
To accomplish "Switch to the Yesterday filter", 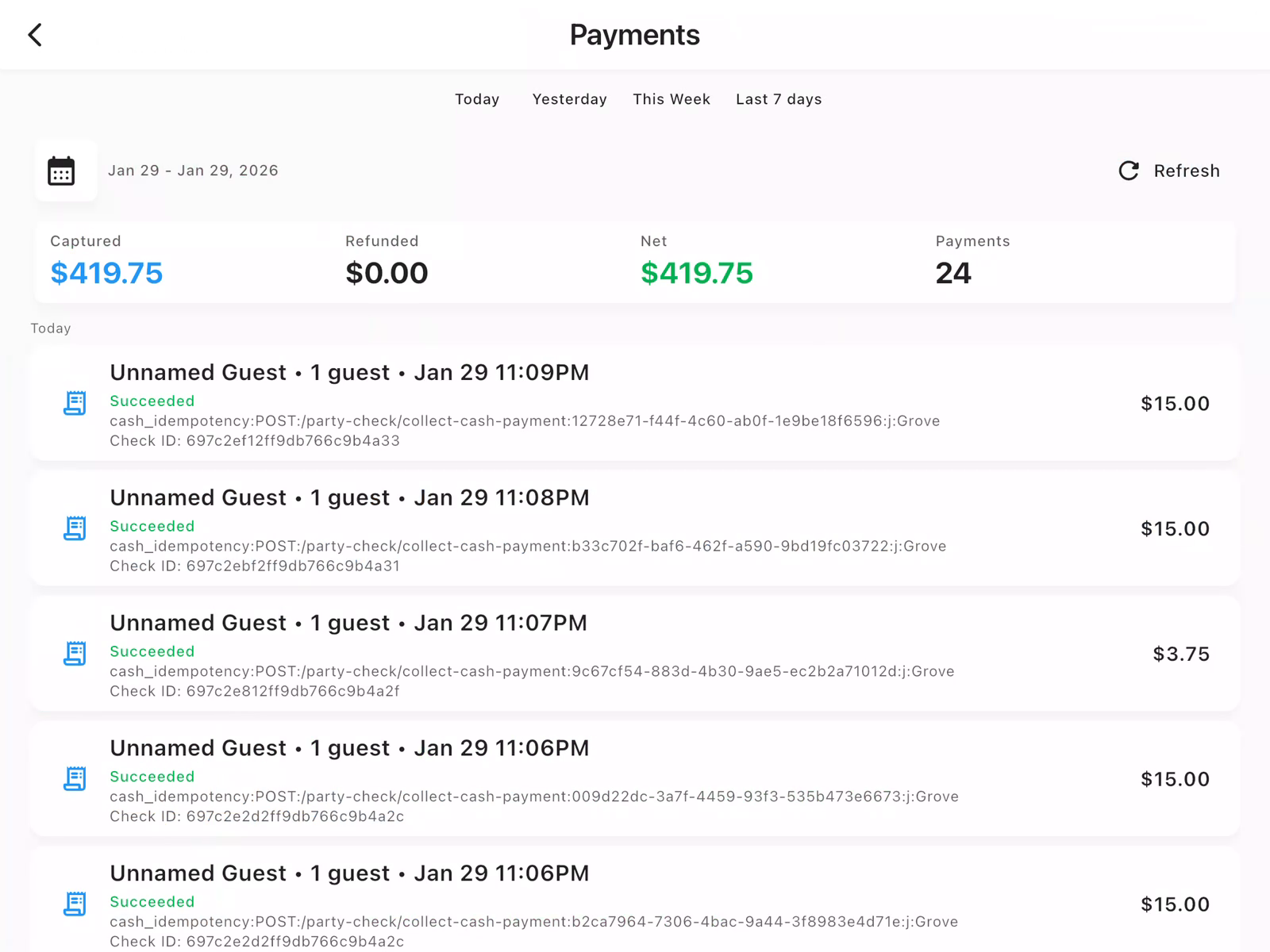I will pyautogui.click(x=569, y=99).
